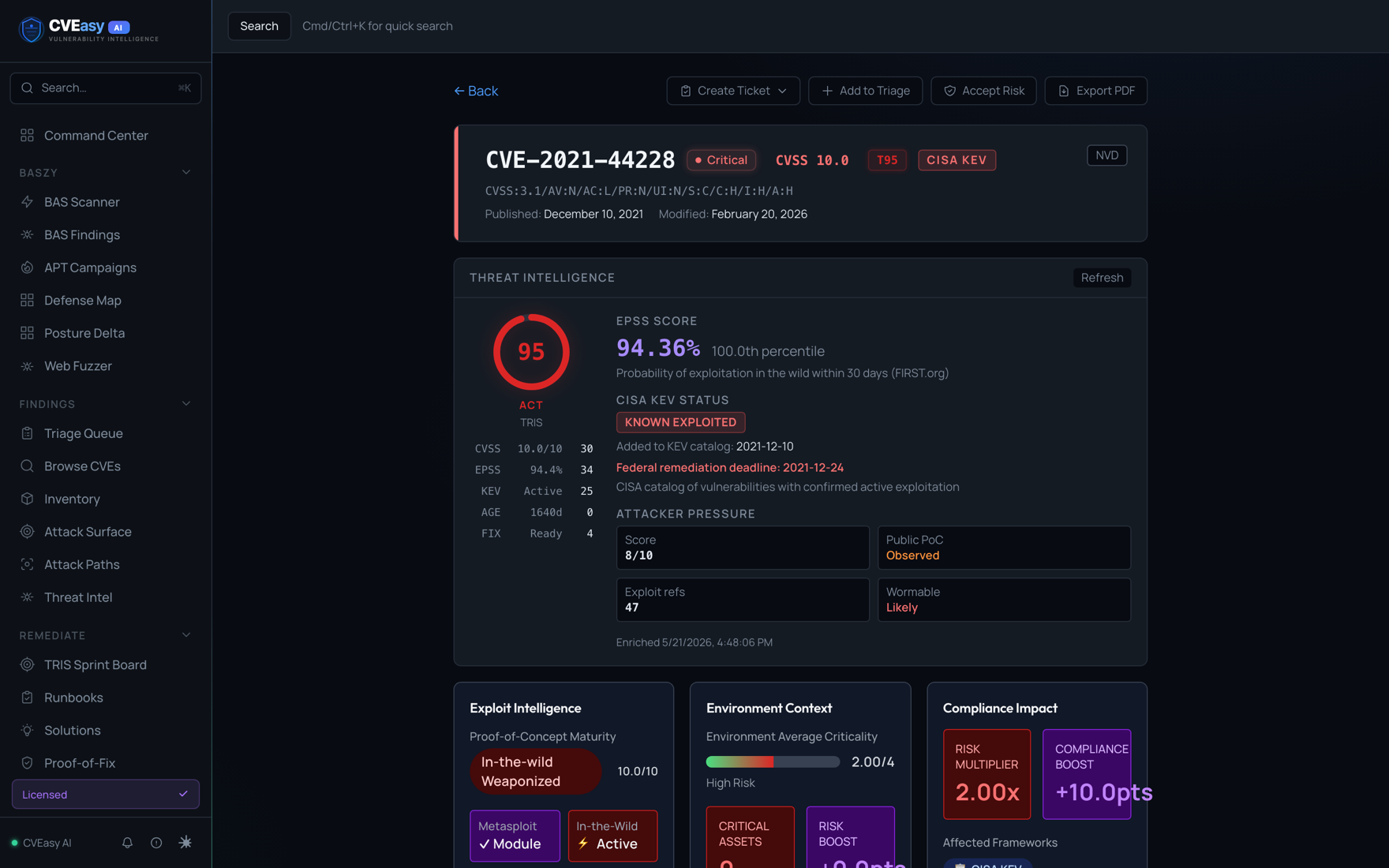Click the Public PoC Observed card
The image size is (1389, 868).
click(x=1004, y=548)
